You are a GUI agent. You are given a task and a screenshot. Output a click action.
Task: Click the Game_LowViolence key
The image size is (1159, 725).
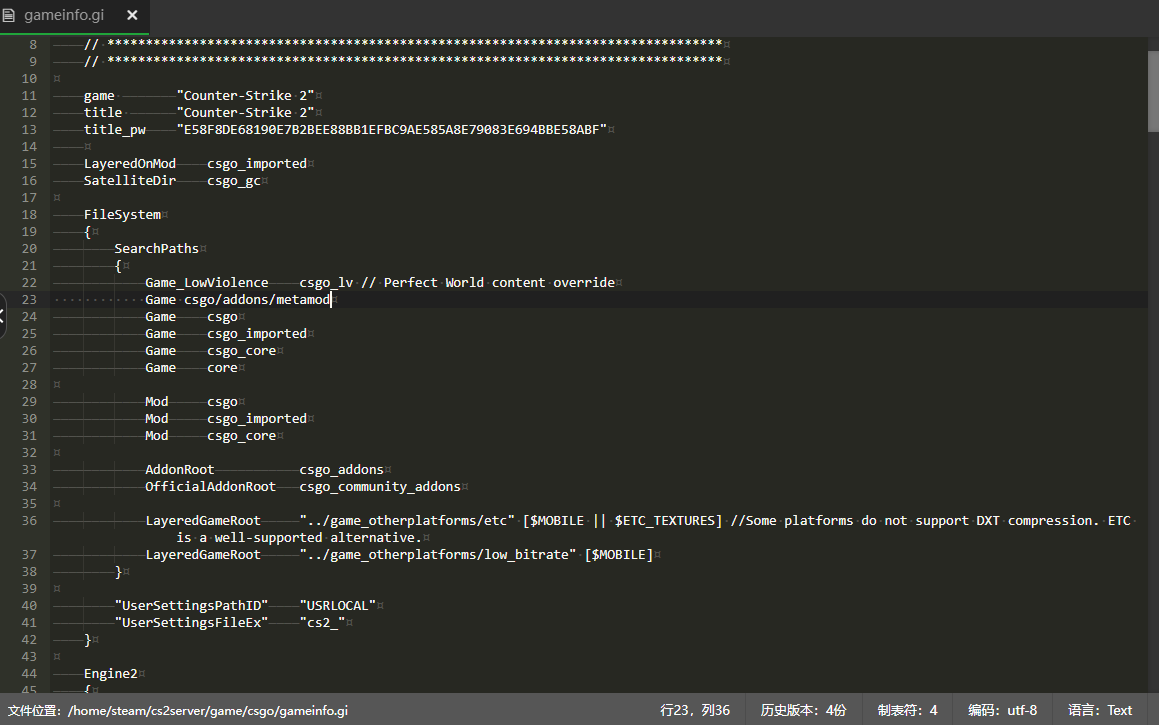pyautogui.click(x=207, y=282)
